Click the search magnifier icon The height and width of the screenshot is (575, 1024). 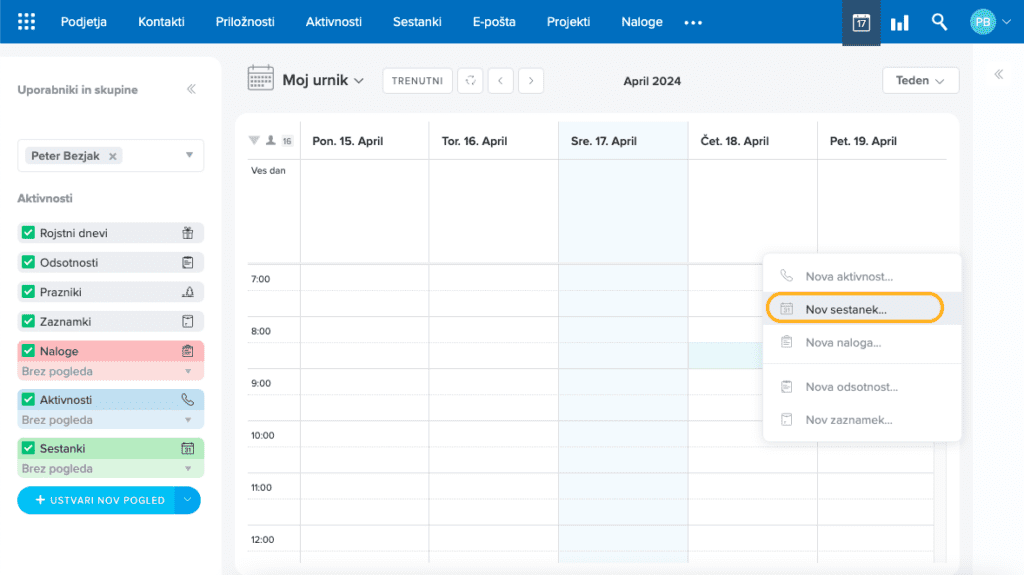(939, 22)
